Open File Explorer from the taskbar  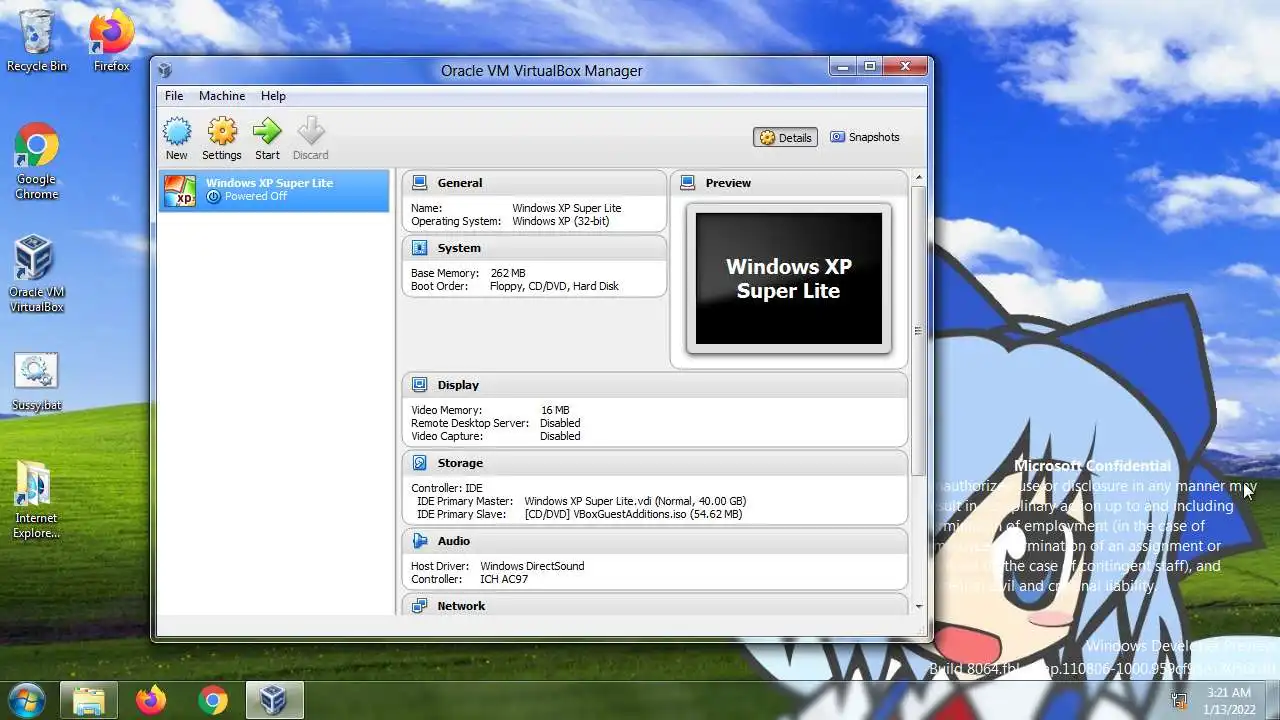[x=89, y=700]
